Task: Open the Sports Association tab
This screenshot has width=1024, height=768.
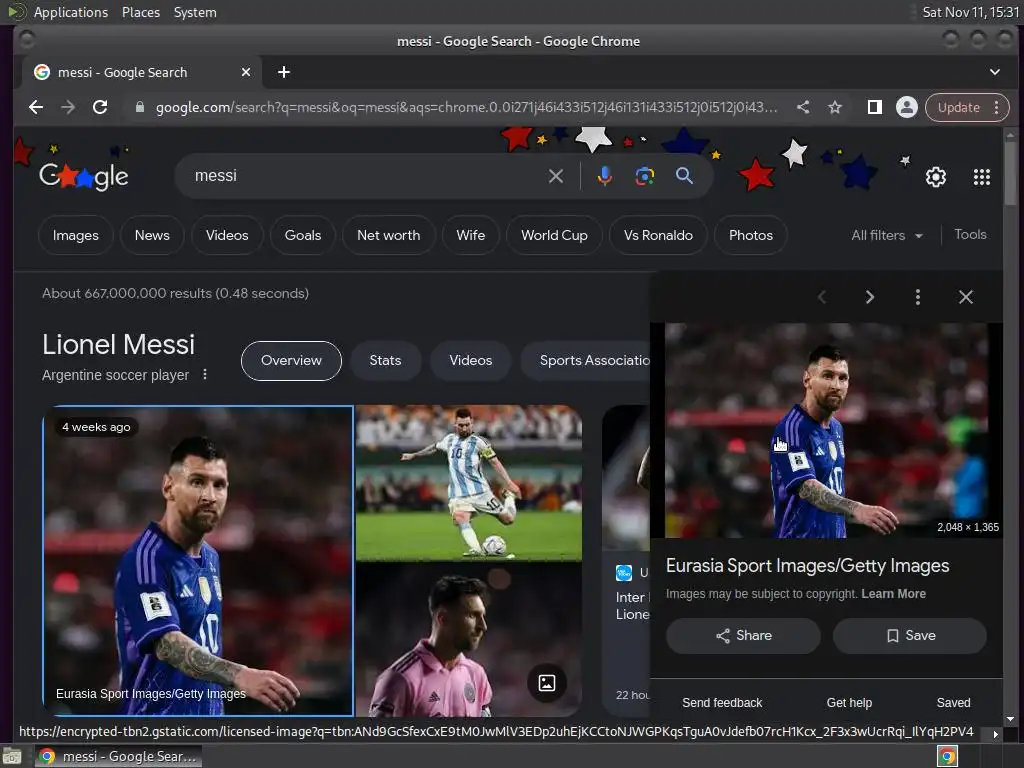Action: pyautogui.click(x=586, y=360)
